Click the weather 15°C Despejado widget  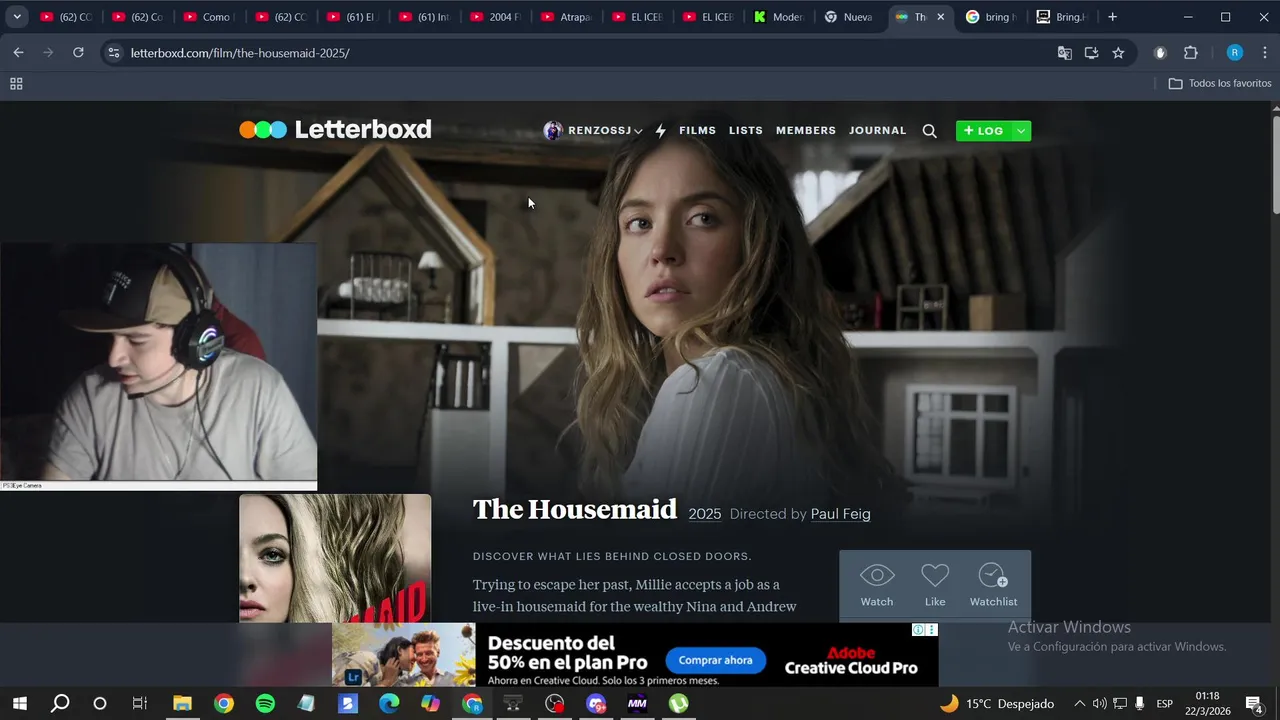(x=997, y=704)
